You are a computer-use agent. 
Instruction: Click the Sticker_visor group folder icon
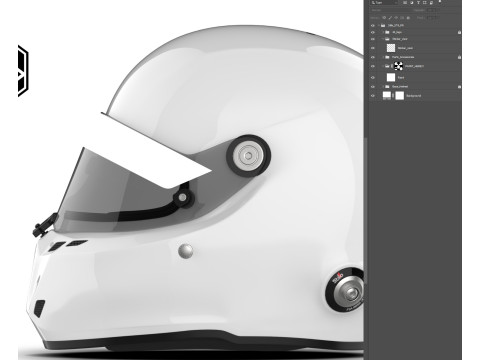[387, 39]
